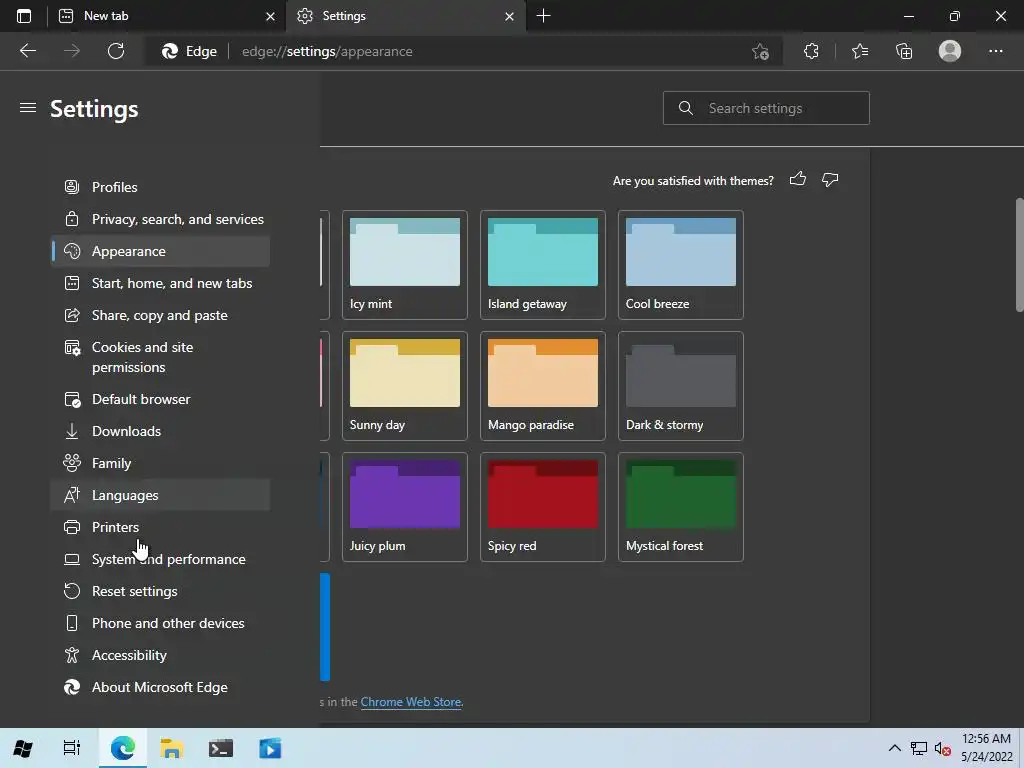Select the Settings tab

[405, 16]
